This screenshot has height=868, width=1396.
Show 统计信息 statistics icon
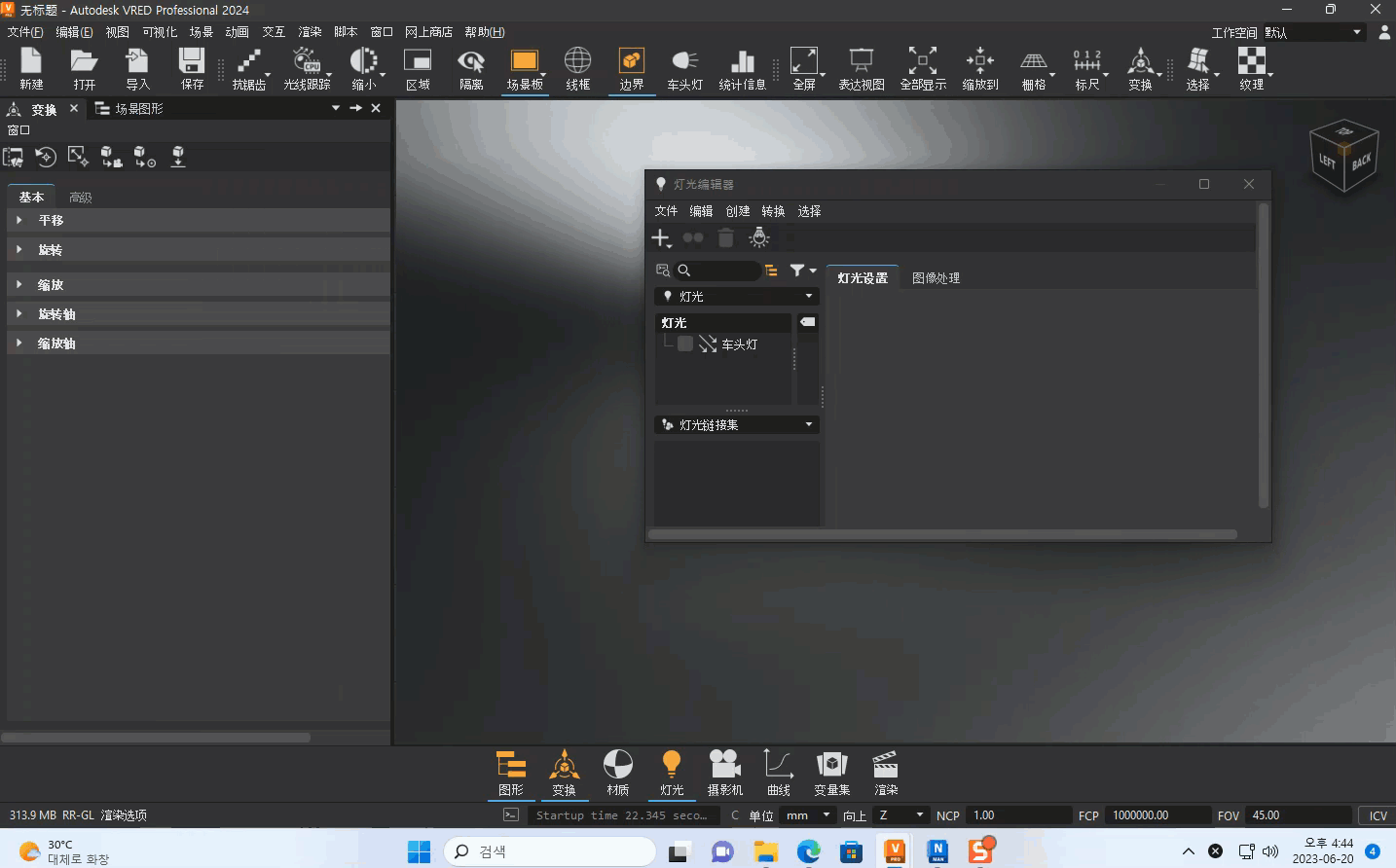coord(742,69)
